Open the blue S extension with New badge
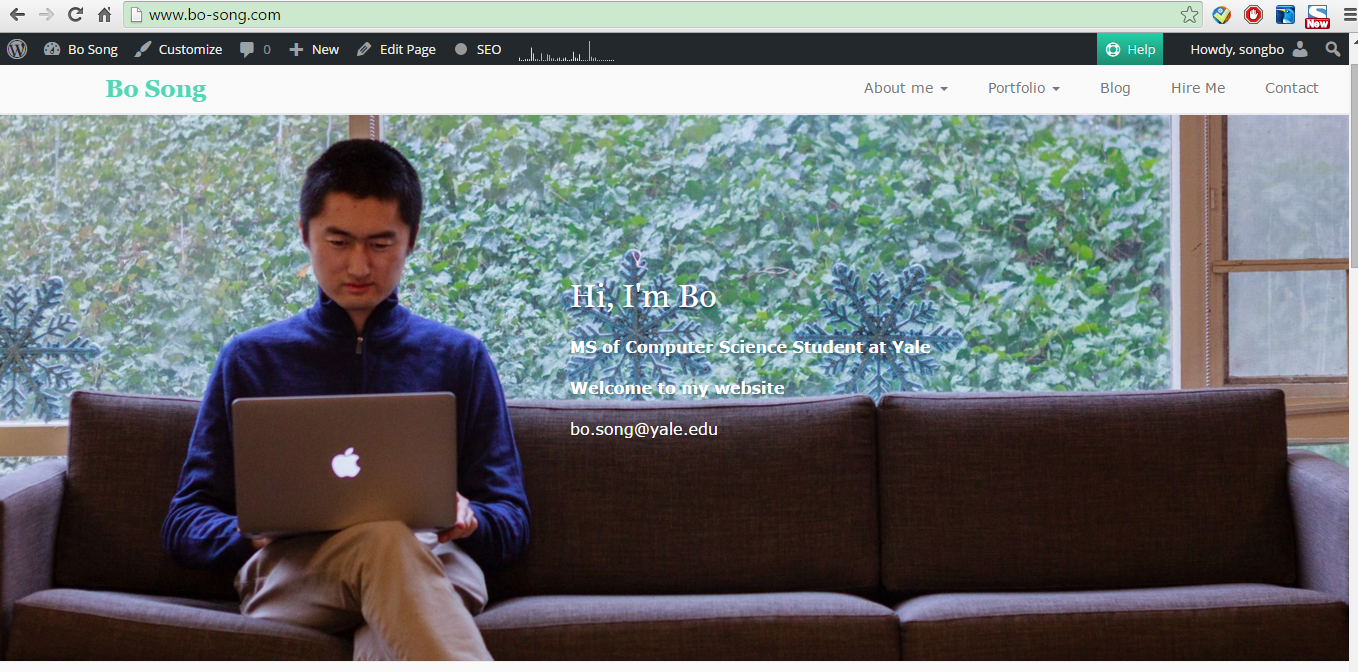 coord(1317,16)
